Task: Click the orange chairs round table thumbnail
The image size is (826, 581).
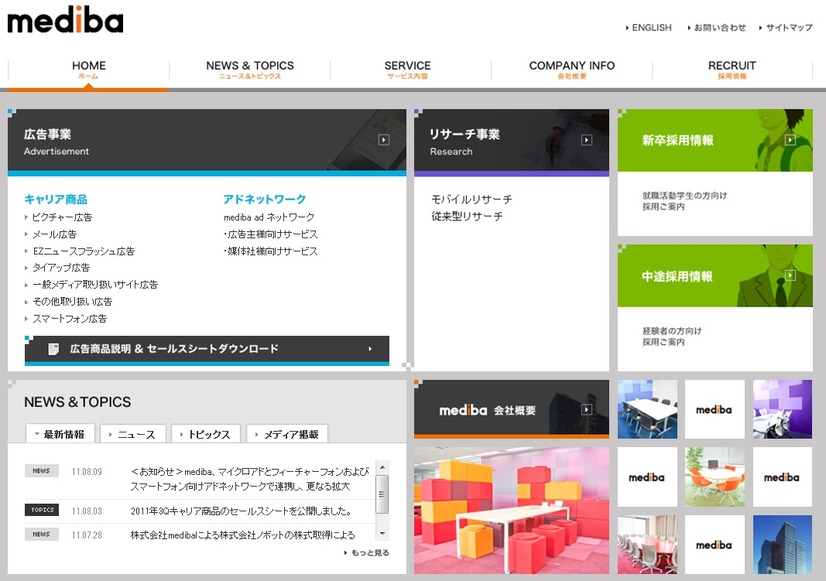Action: 715,477
